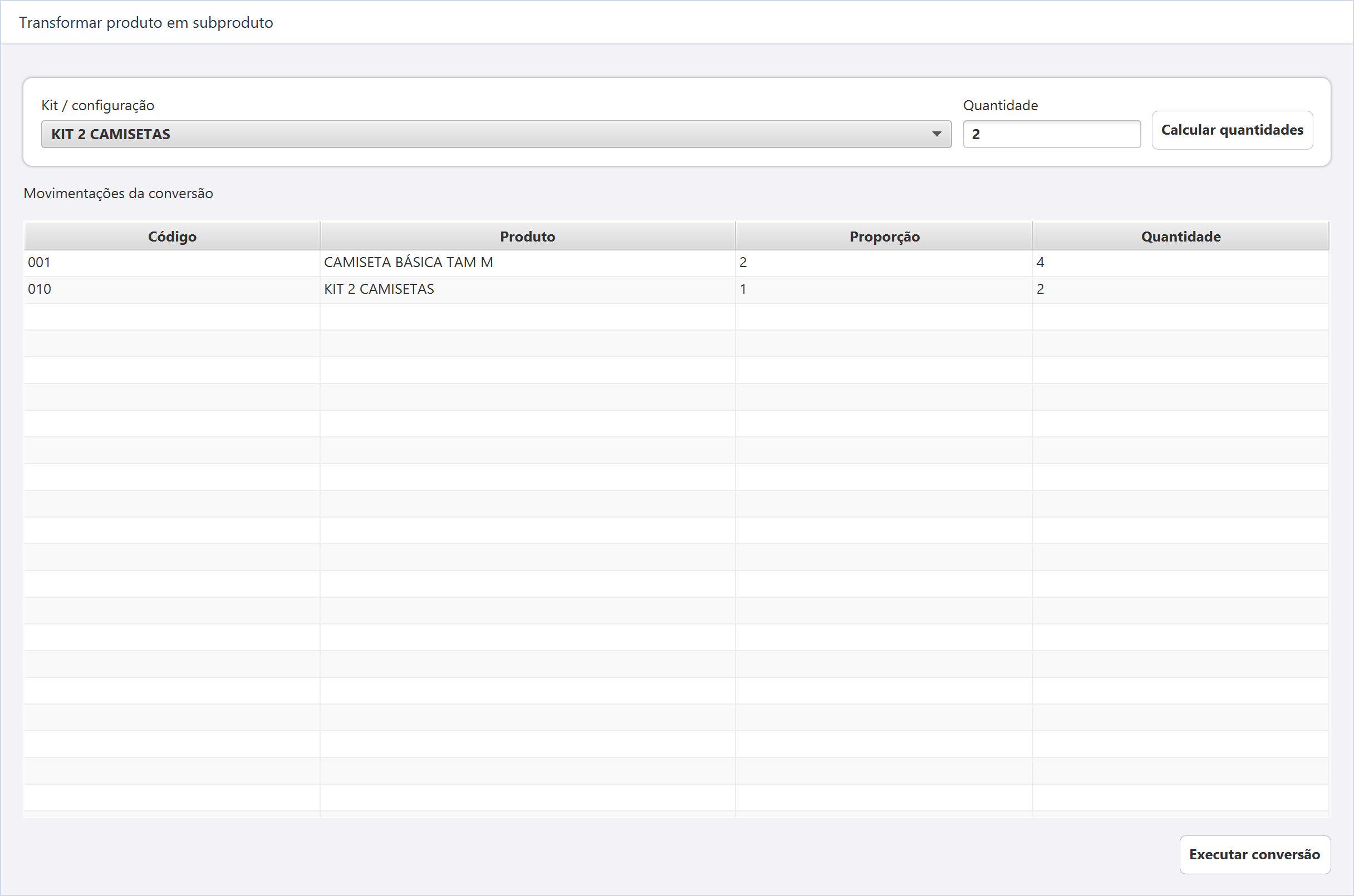
Task: Select the CAMISETA BÁSICA TAM M cell
Action: pyautogui.click(x=528, y=263)
